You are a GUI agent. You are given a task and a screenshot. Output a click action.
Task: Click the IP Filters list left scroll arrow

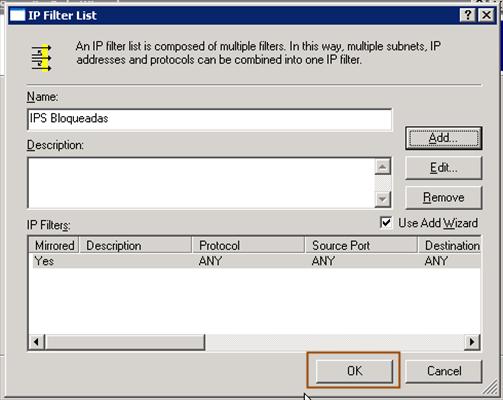tap(36, 342)
